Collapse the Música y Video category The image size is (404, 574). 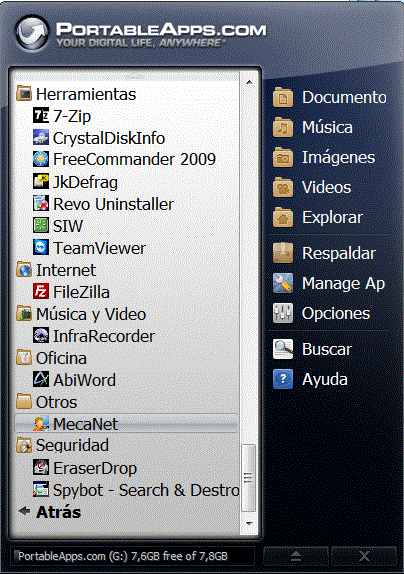click(81, 314)
